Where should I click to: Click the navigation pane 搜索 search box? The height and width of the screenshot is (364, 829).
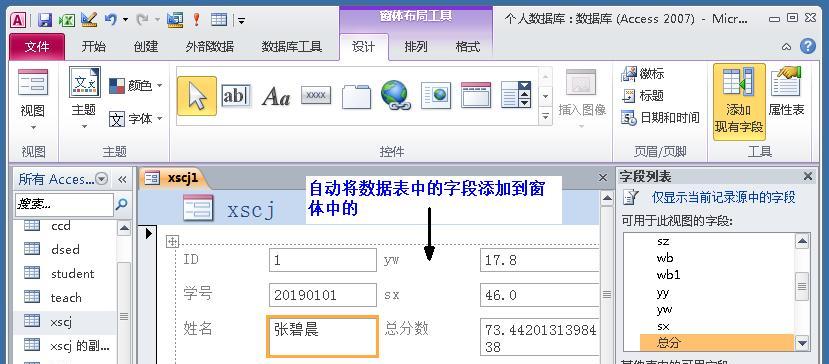click(64, 204)
